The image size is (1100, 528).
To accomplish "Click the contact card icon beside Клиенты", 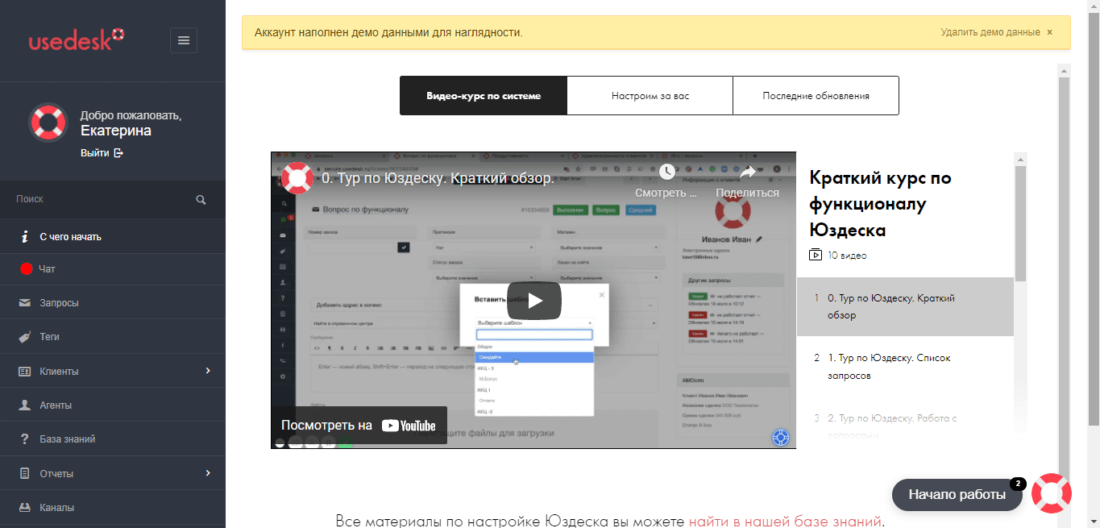I will tap(25, 371).
